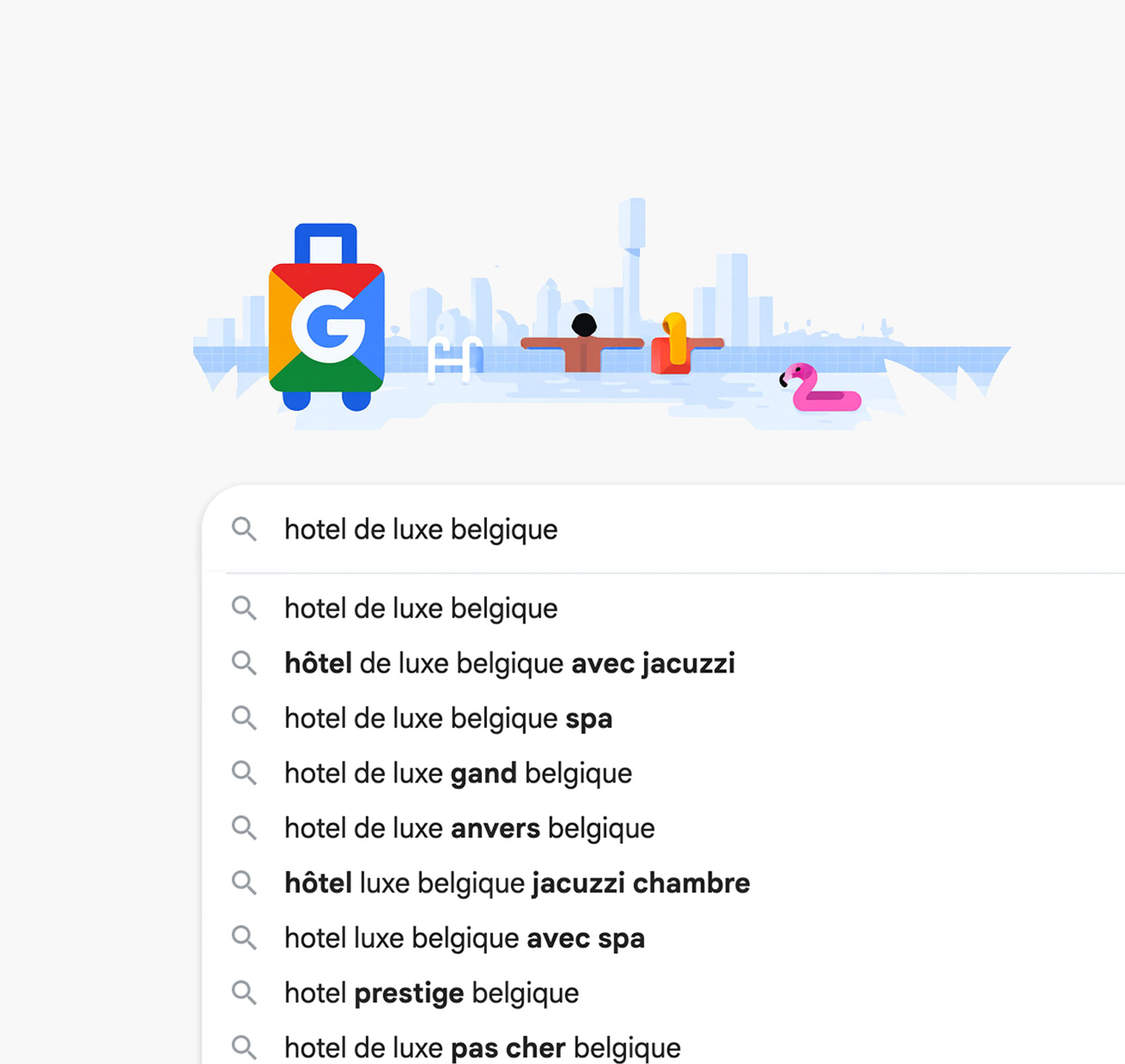Select the 'hotel de luxe gand belgique' suggestion

(458, 774)
